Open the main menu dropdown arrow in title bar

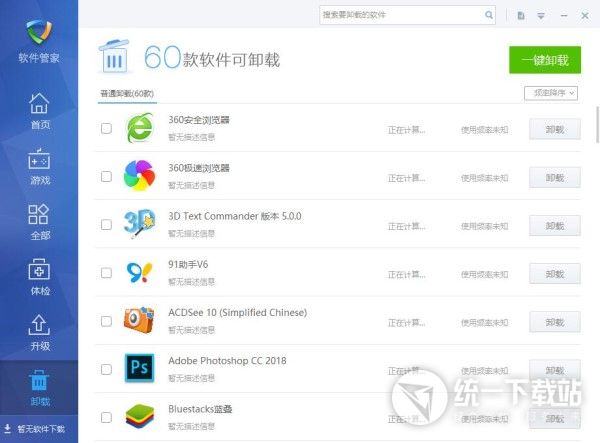tap(541, 15)
